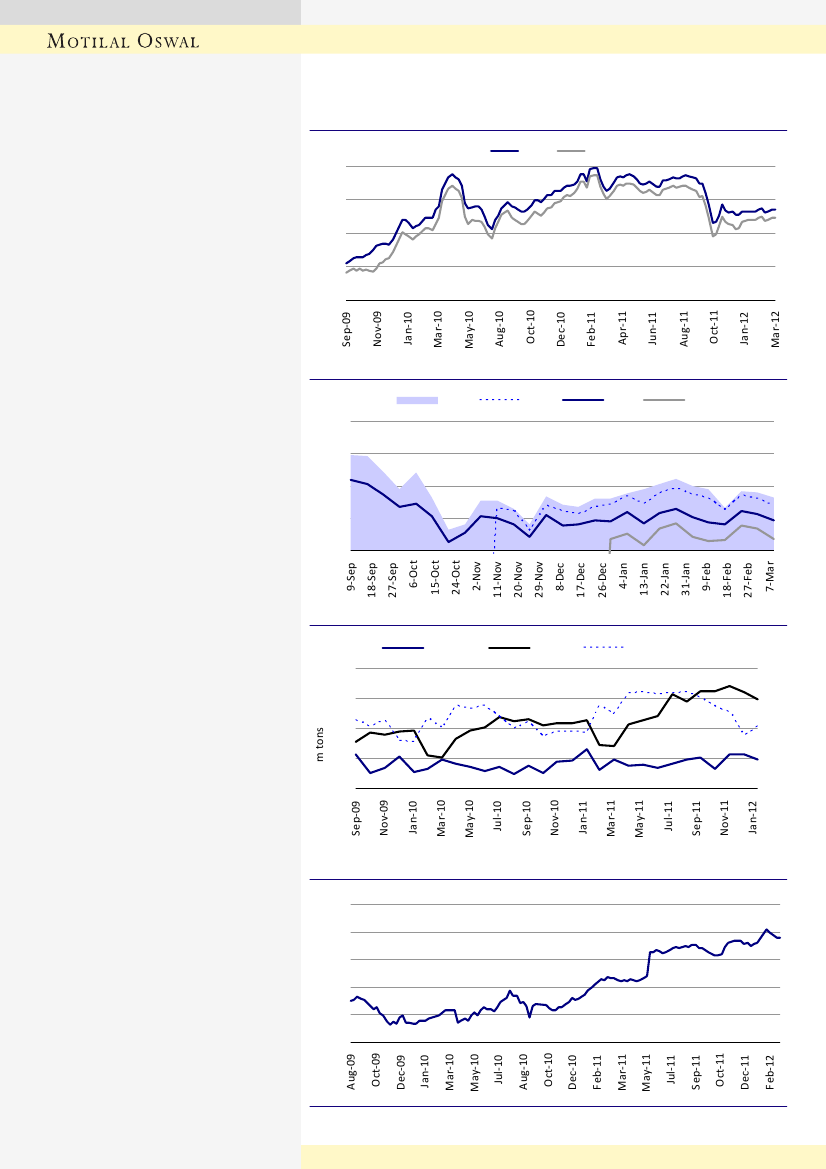The width and height of the screenshot is (826, 1169).
Task: Click the "m tons" axis label
Action: pos(321,744)
